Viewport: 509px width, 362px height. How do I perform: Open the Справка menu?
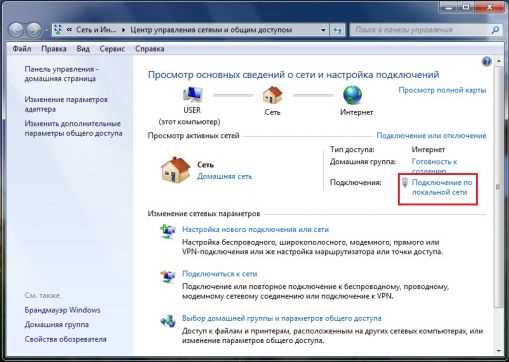click(x=150, y=49)
